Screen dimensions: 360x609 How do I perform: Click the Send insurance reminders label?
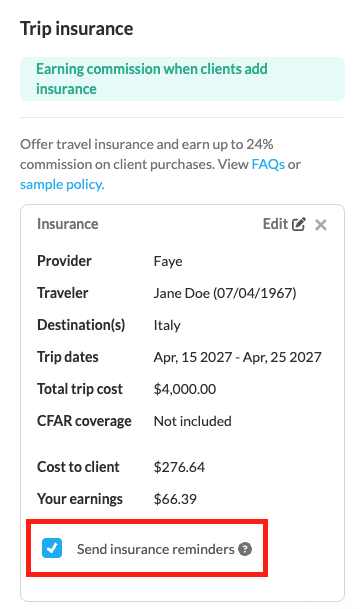[155, 549]
